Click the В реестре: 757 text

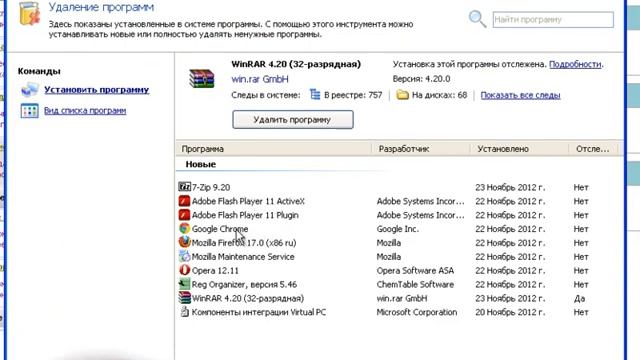click(x=353, y=95)
